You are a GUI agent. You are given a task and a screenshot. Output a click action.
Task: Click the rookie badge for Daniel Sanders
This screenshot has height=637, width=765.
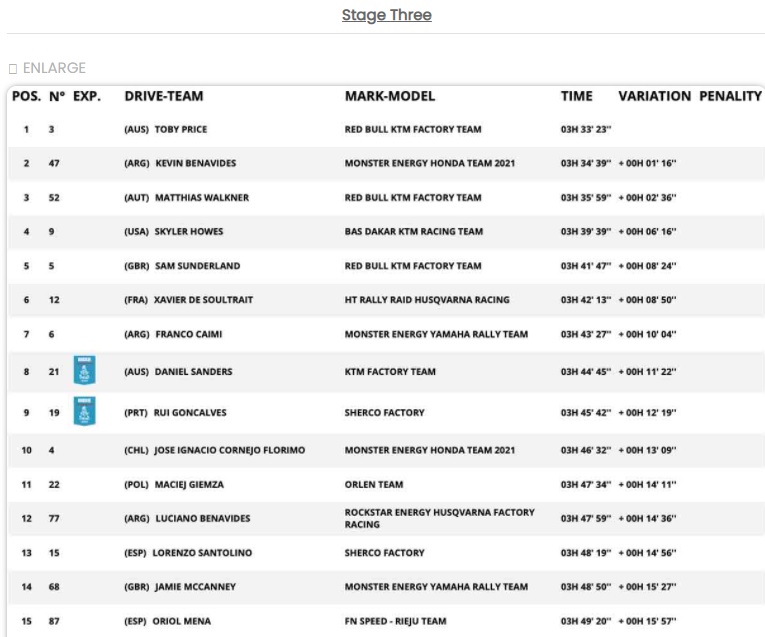(x=84, y=370)
